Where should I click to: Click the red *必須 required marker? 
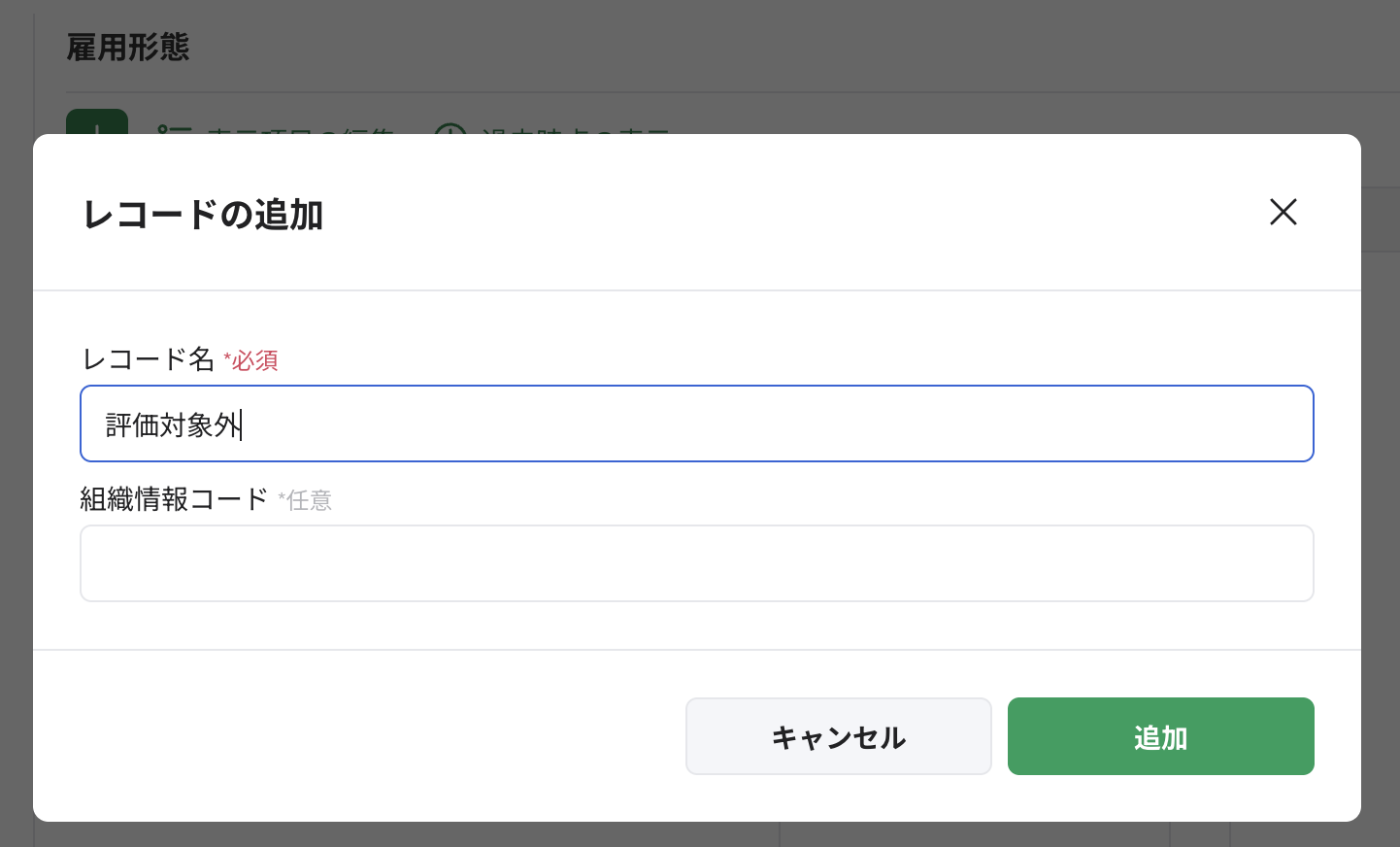tap(251, 361)
